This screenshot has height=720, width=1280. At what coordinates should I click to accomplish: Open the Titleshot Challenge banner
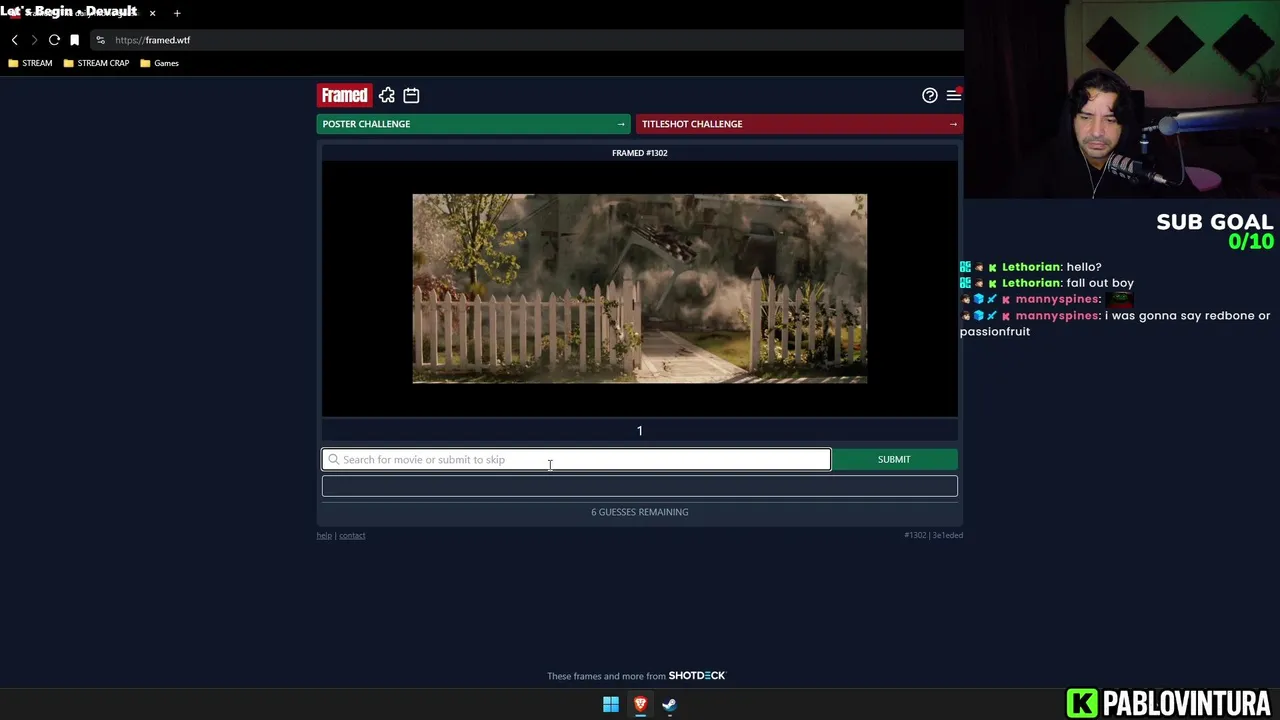799,124
